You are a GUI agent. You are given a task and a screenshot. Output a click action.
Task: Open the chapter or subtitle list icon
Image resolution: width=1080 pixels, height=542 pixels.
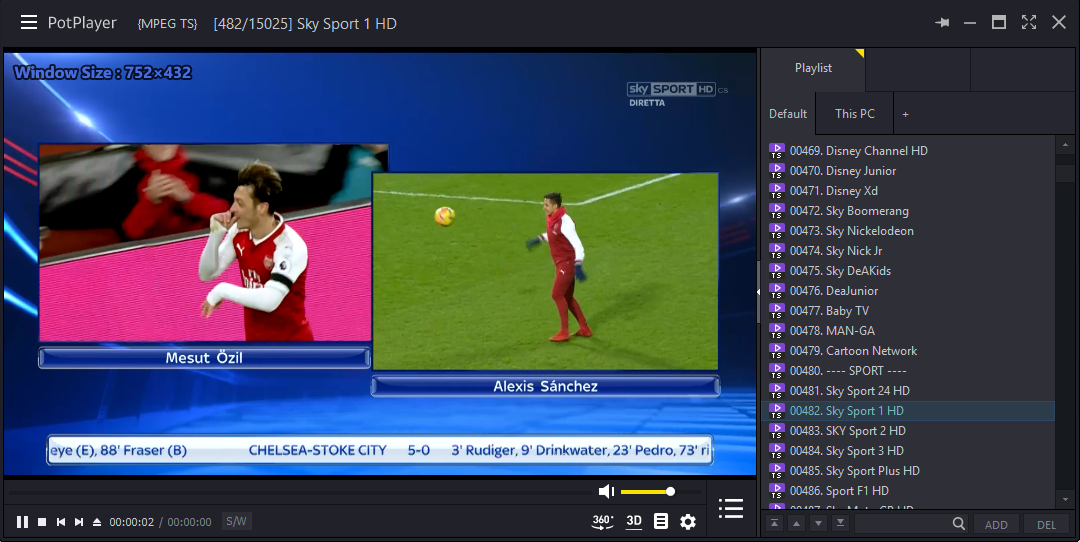[661, 521]
